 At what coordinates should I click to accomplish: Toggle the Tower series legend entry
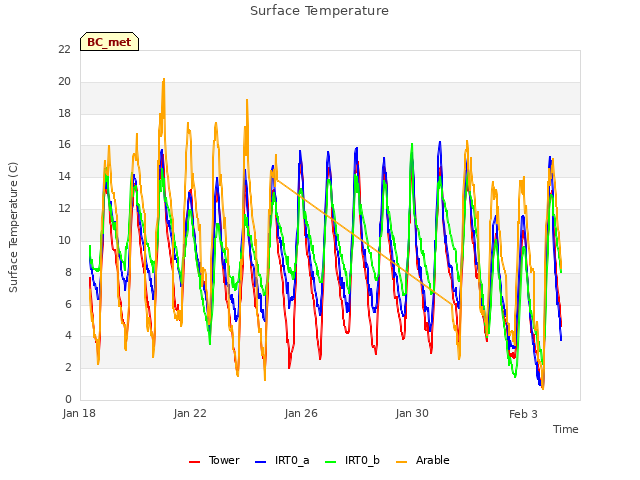click(x=214, y=460)
